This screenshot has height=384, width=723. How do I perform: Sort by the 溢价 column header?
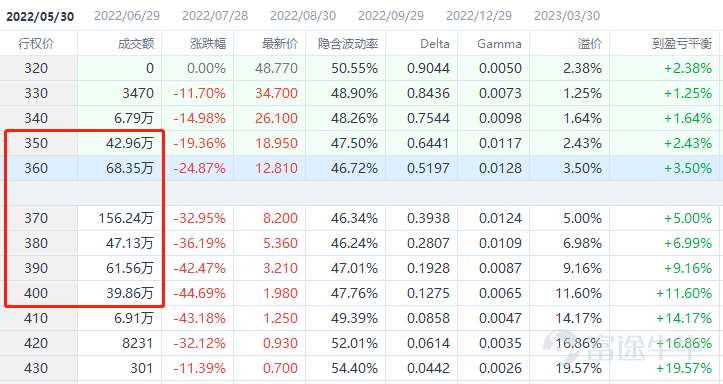[x=590, y=44]
